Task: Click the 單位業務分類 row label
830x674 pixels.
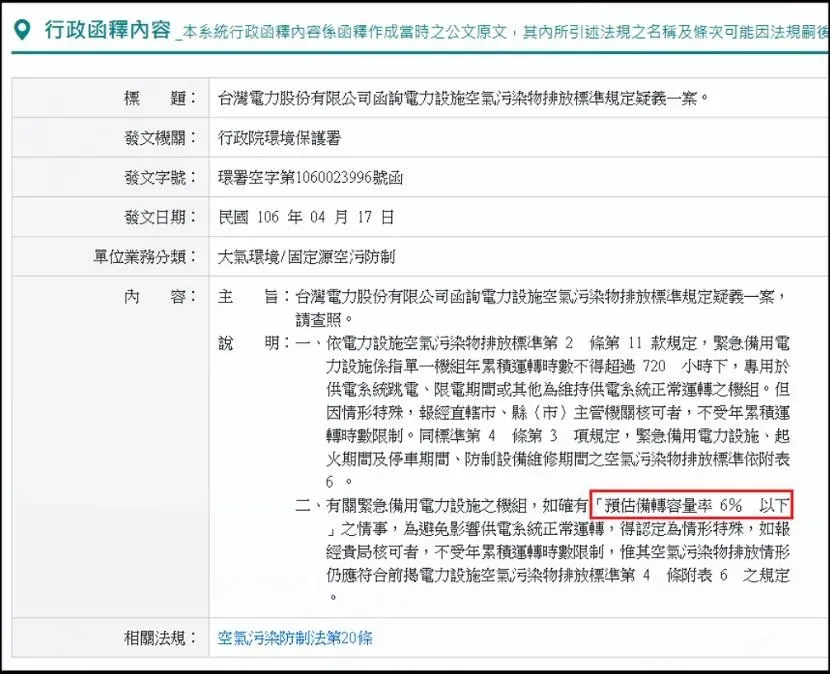Action: (x=145, y=257)
